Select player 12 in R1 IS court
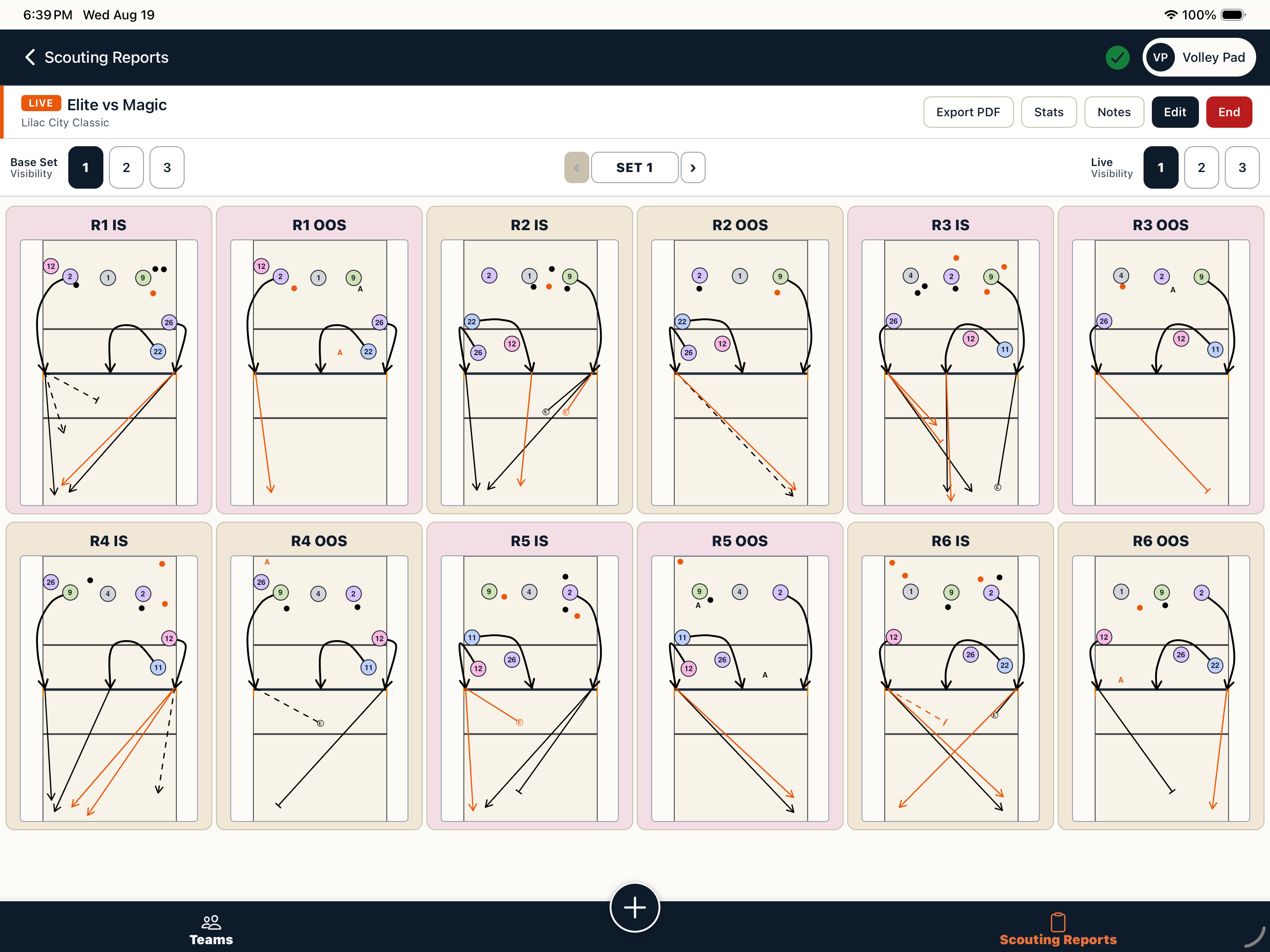Image resolution: width=1270 pixels, height=952 pixels. 51,266
